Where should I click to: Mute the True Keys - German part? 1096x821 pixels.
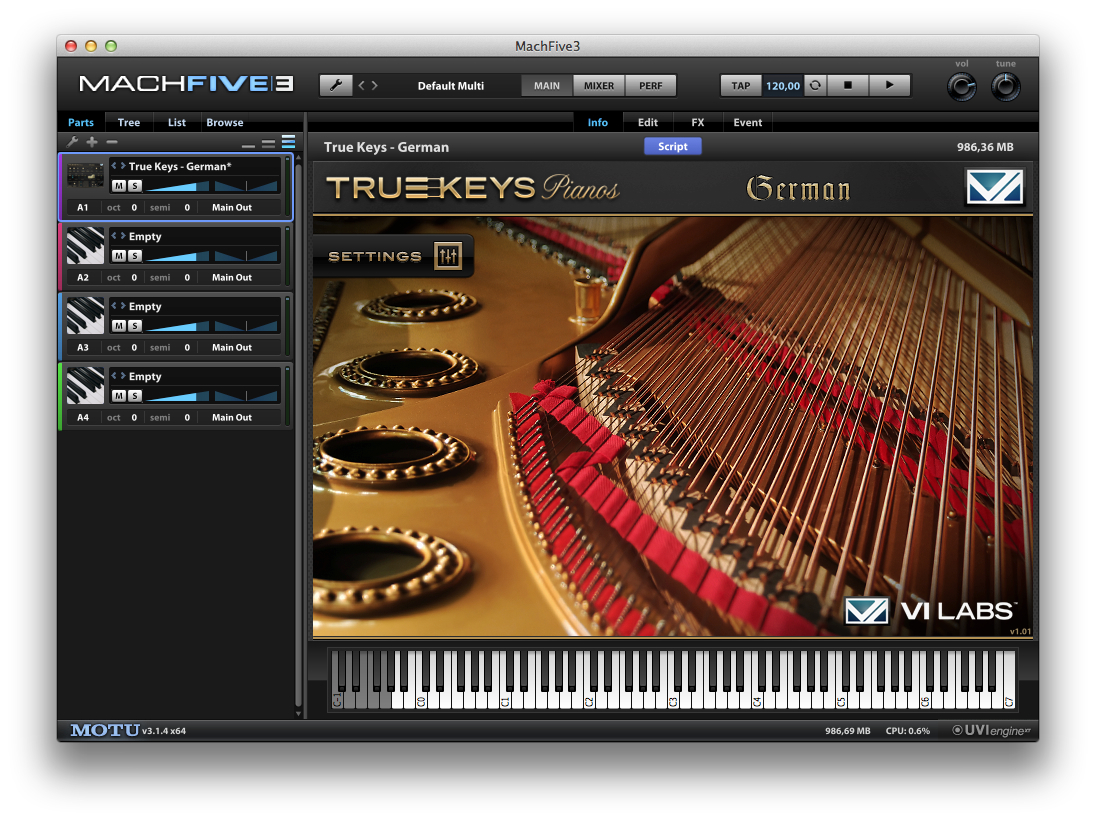[x=118, y=185]
